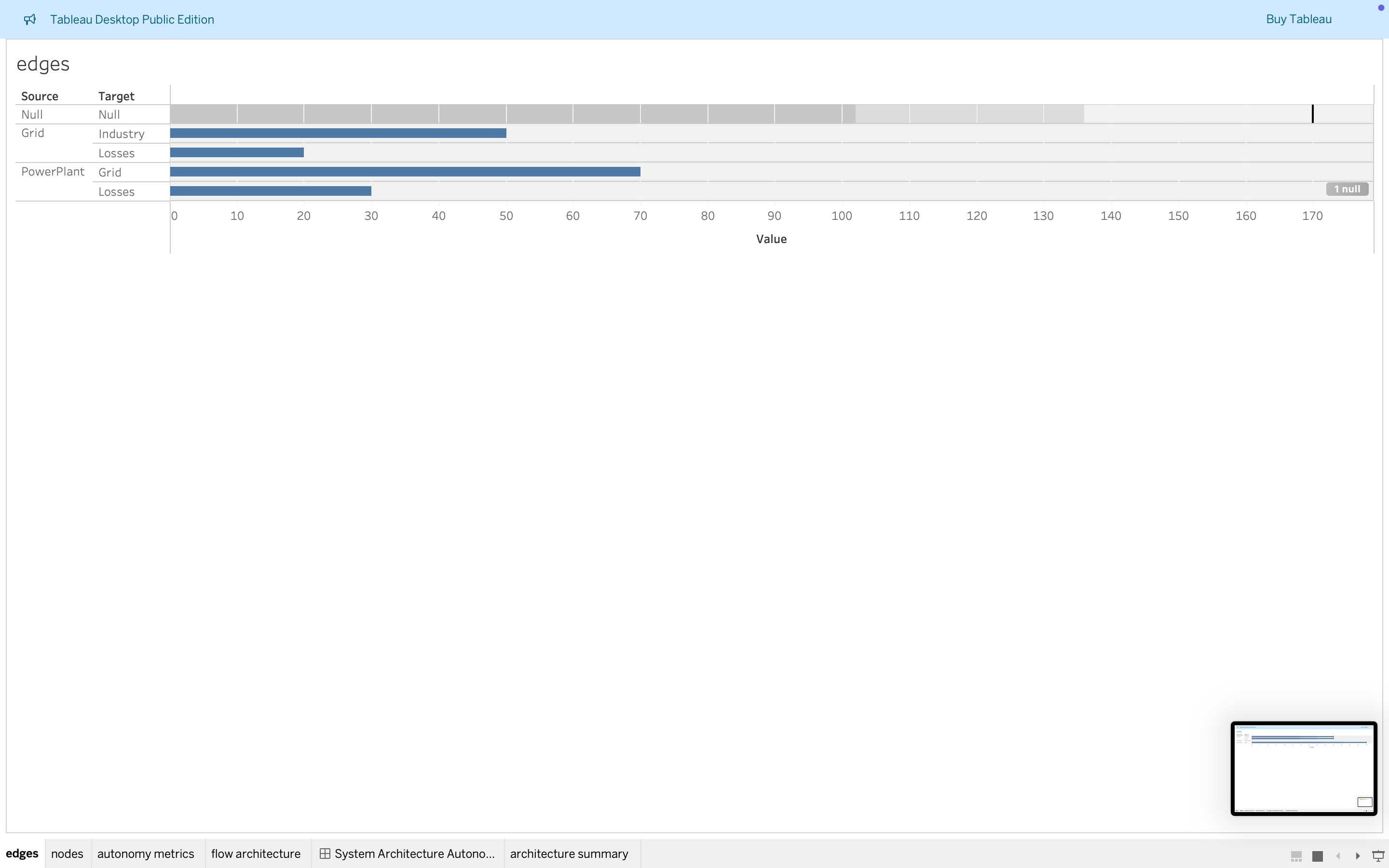Image resolution: width=1389 pixels, height=868 pixels.
Task: Select the flow architecture tab
Action: (x=256, y=854)
